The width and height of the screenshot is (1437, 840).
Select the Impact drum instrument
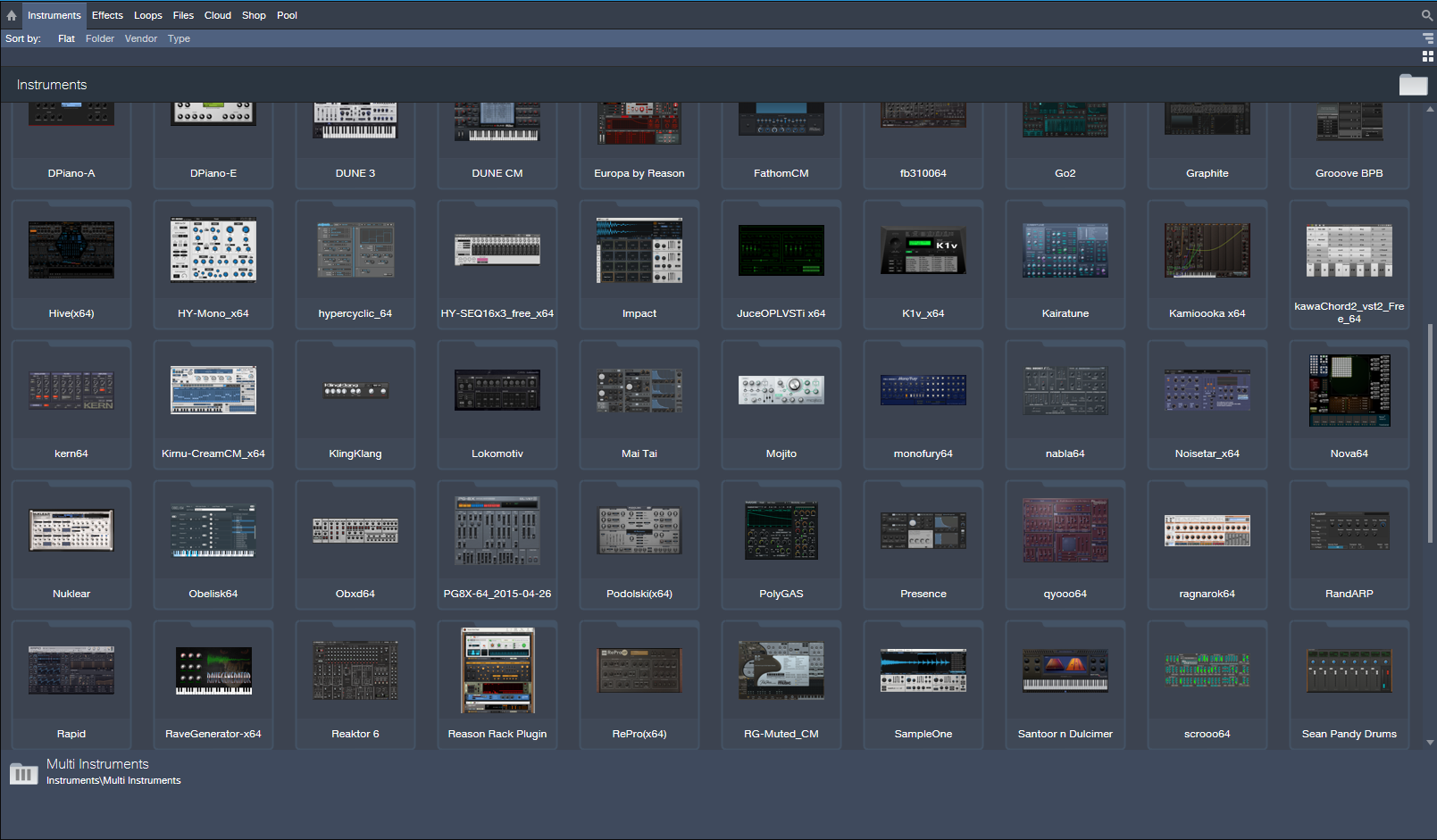[639, 265]
